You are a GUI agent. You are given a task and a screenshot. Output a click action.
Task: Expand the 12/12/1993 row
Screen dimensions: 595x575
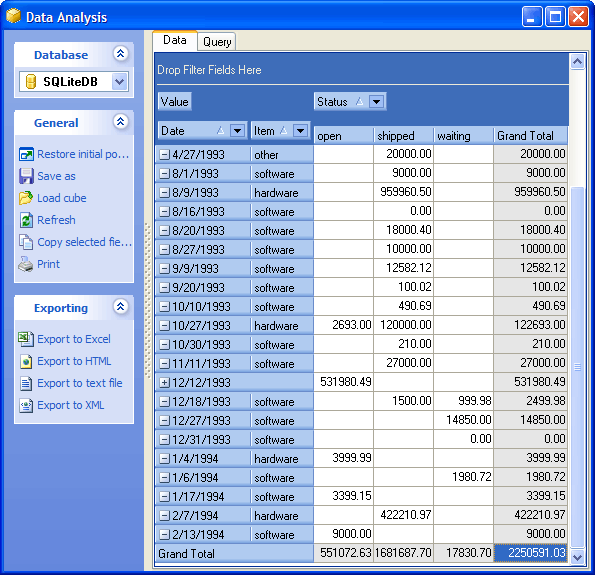[164, 383]
